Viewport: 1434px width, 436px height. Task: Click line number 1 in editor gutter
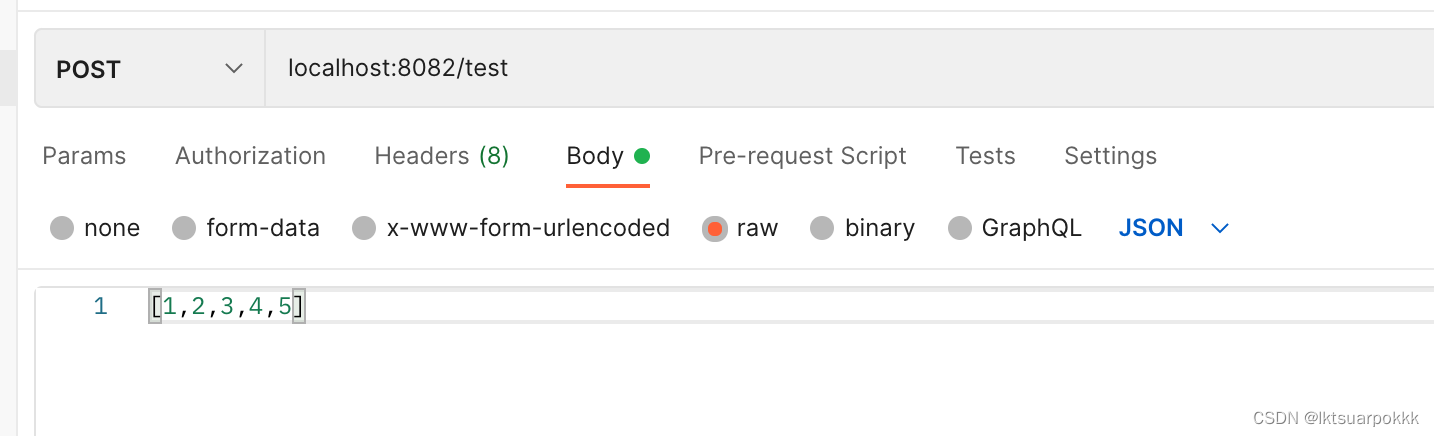click(x=100, y=307)
